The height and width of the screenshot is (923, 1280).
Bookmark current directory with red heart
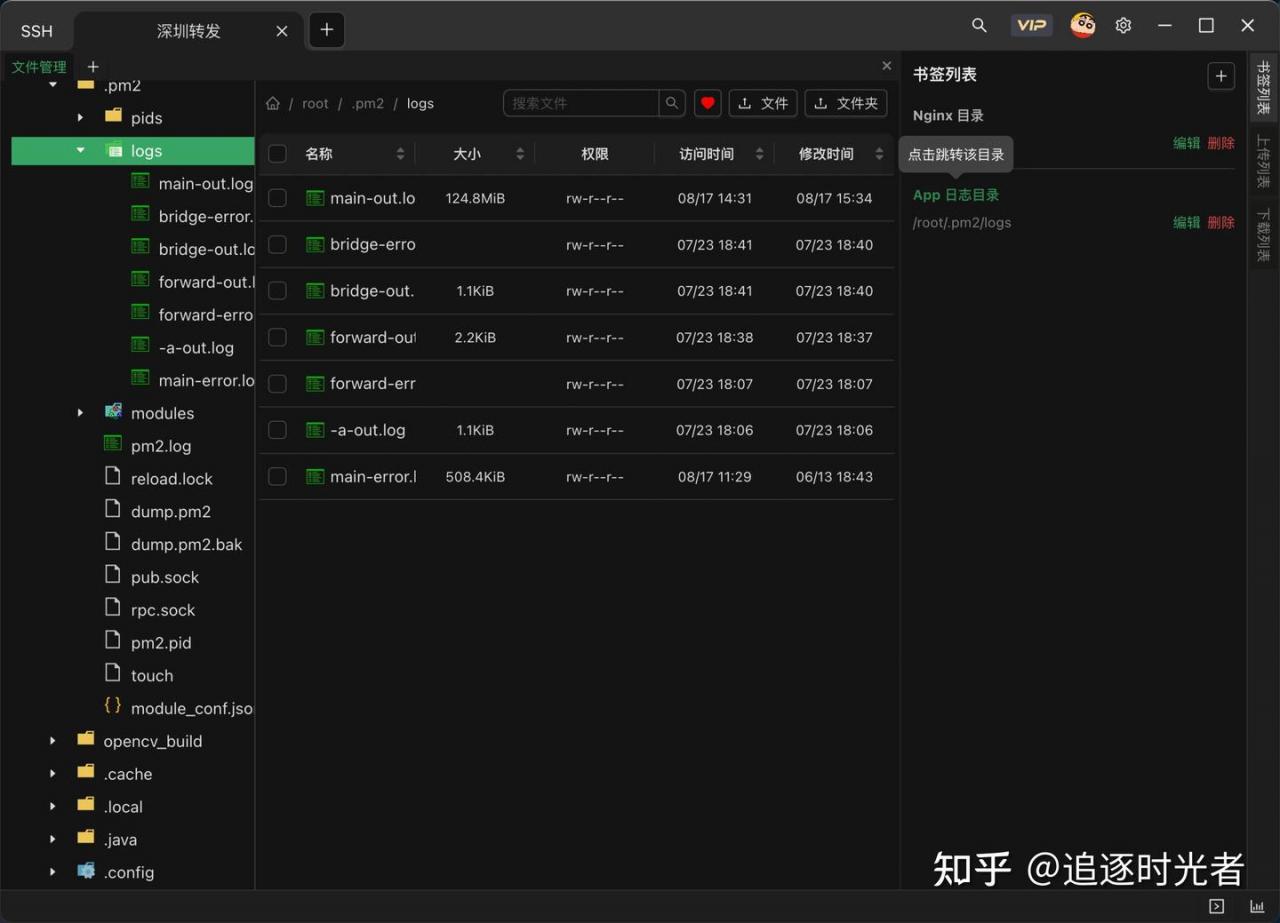click(708, 103)
